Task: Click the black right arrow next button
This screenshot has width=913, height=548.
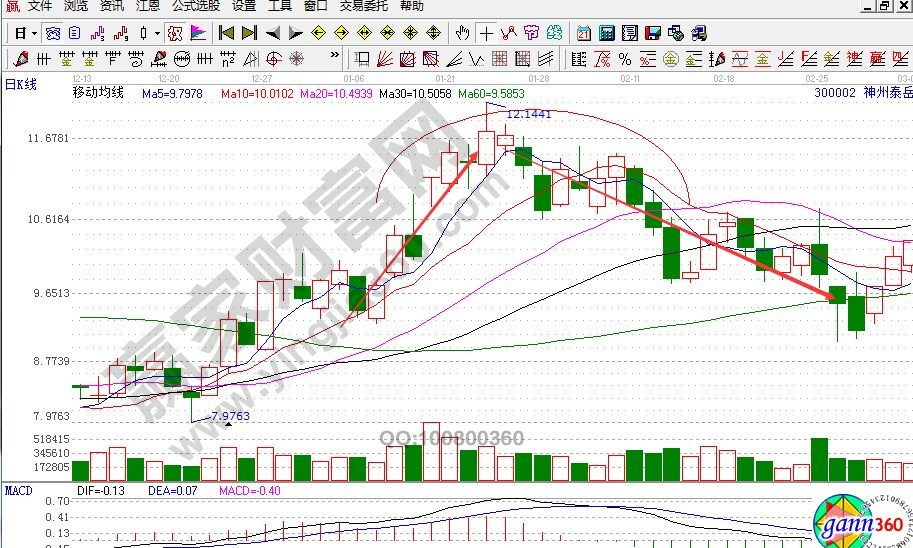Action: coord(295,33)
